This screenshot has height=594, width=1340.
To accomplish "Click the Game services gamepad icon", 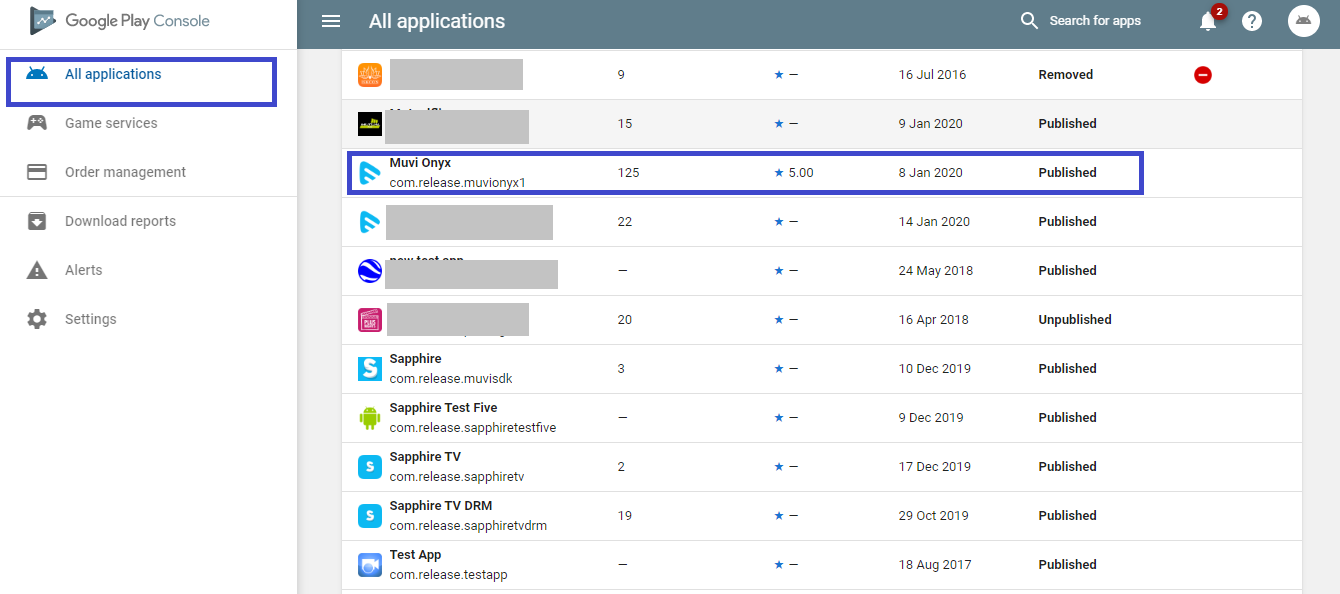I will [x=37, y=123].
